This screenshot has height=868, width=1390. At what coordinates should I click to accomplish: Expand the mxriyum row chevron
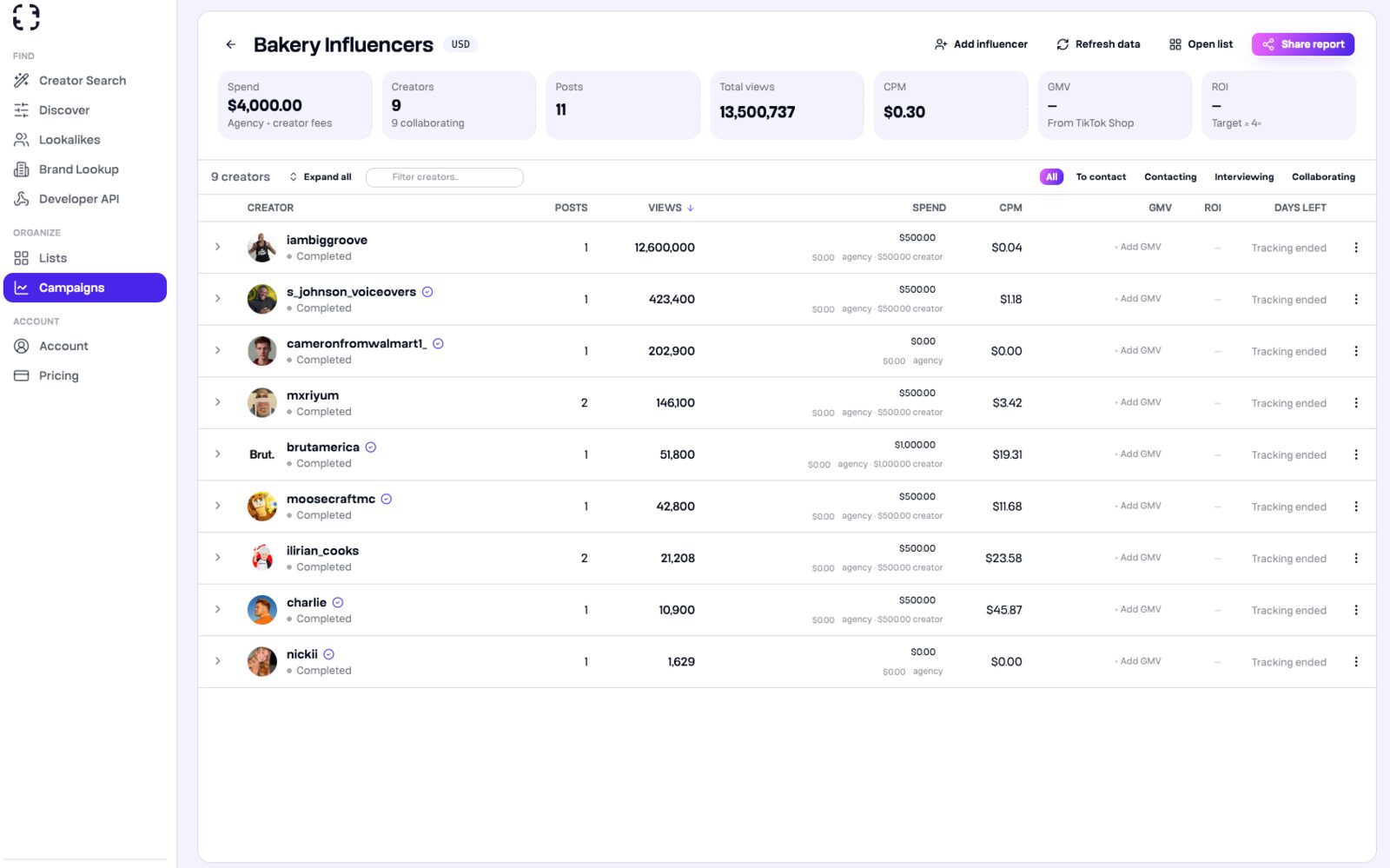[x=218, y=402]
